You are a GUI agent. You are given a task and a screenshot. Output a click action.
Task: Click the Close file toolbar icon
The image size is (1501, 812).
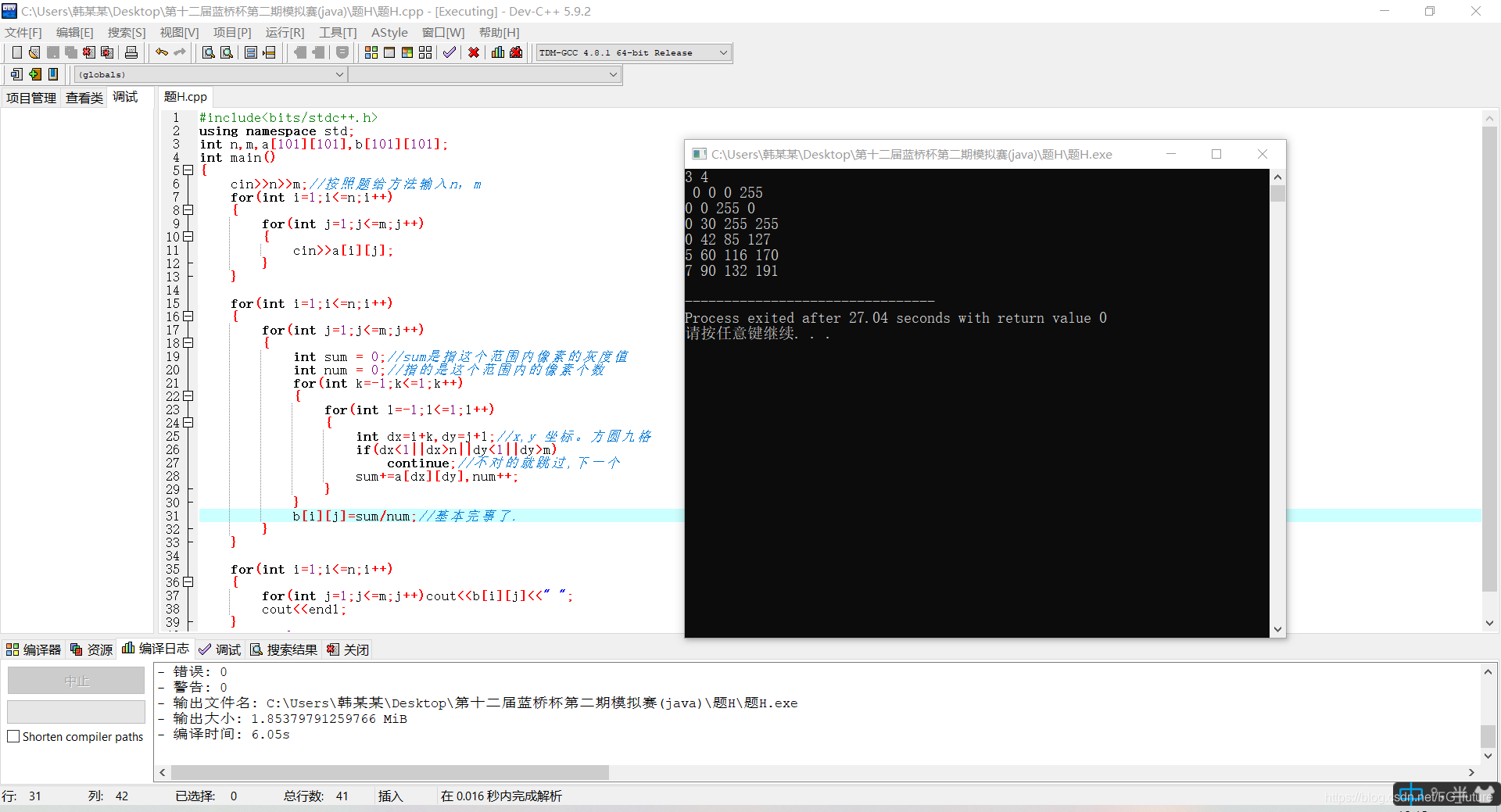click(89, 52)
